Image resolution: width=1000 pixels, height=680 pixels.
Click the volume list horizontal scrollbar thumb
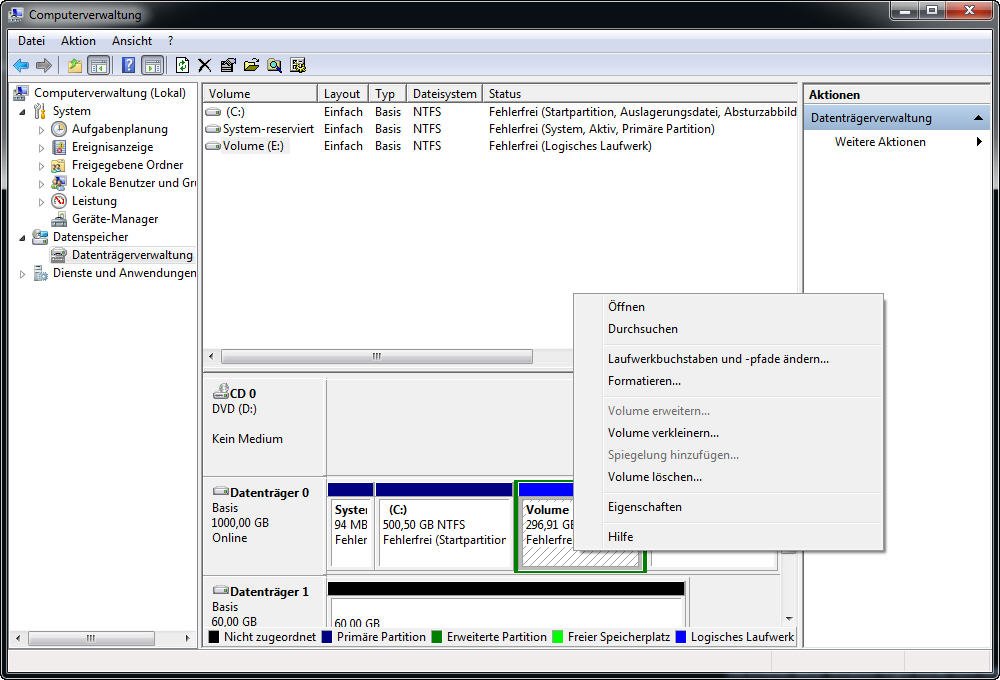tap(377, 356)
